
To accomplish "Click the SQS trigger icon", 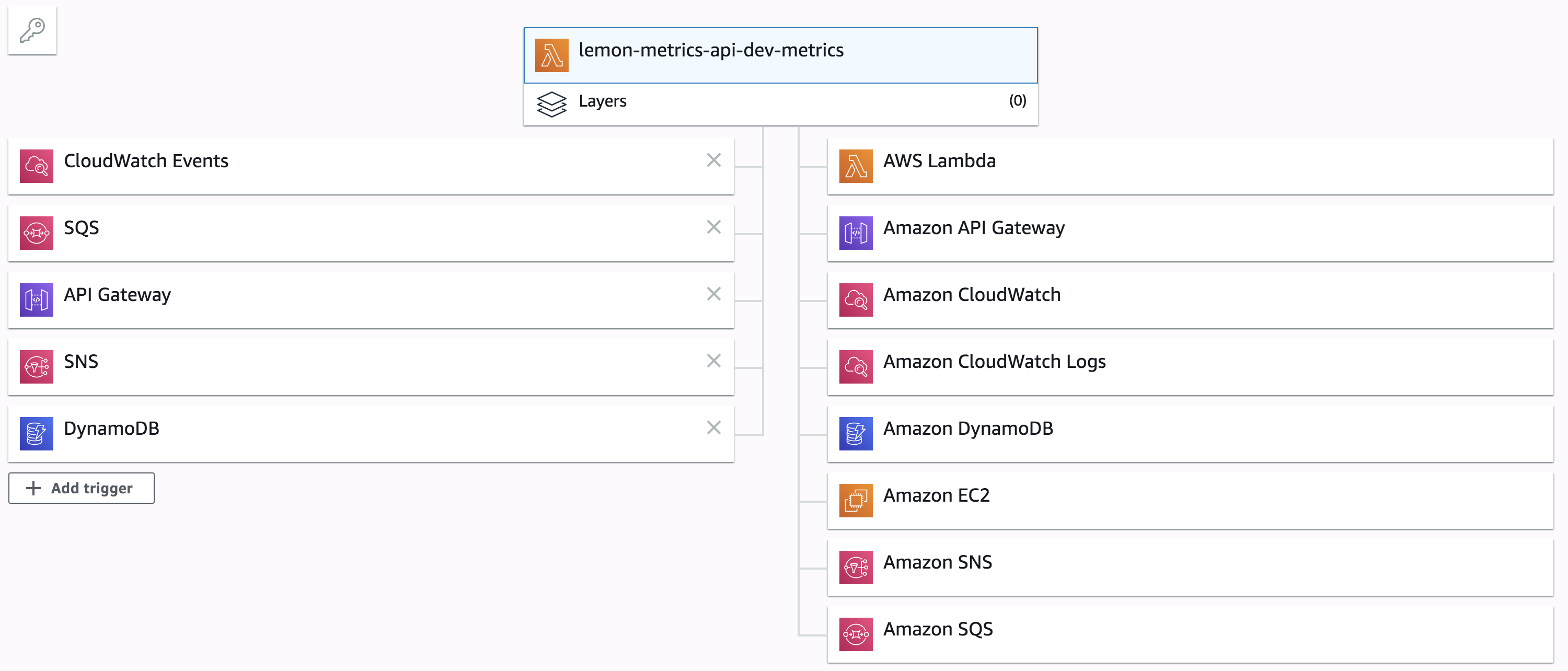I will [x=37, y=233].
